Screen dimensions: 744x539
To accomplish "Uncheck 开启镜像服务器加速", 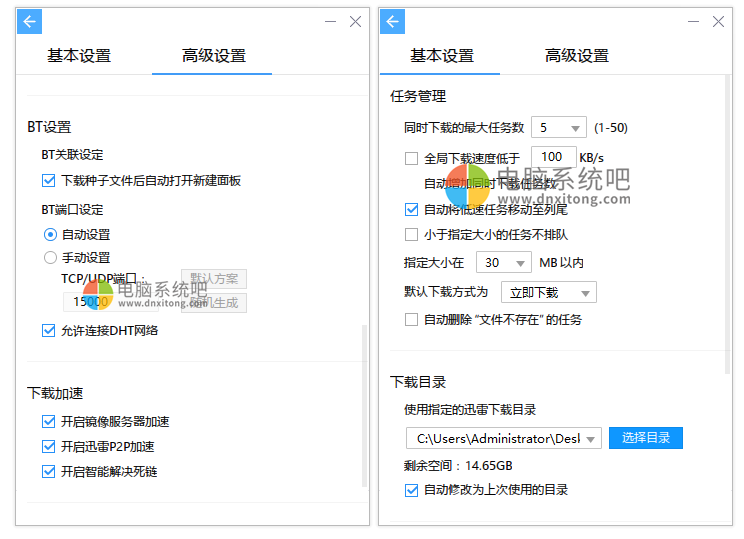I will tap(49, 422).
